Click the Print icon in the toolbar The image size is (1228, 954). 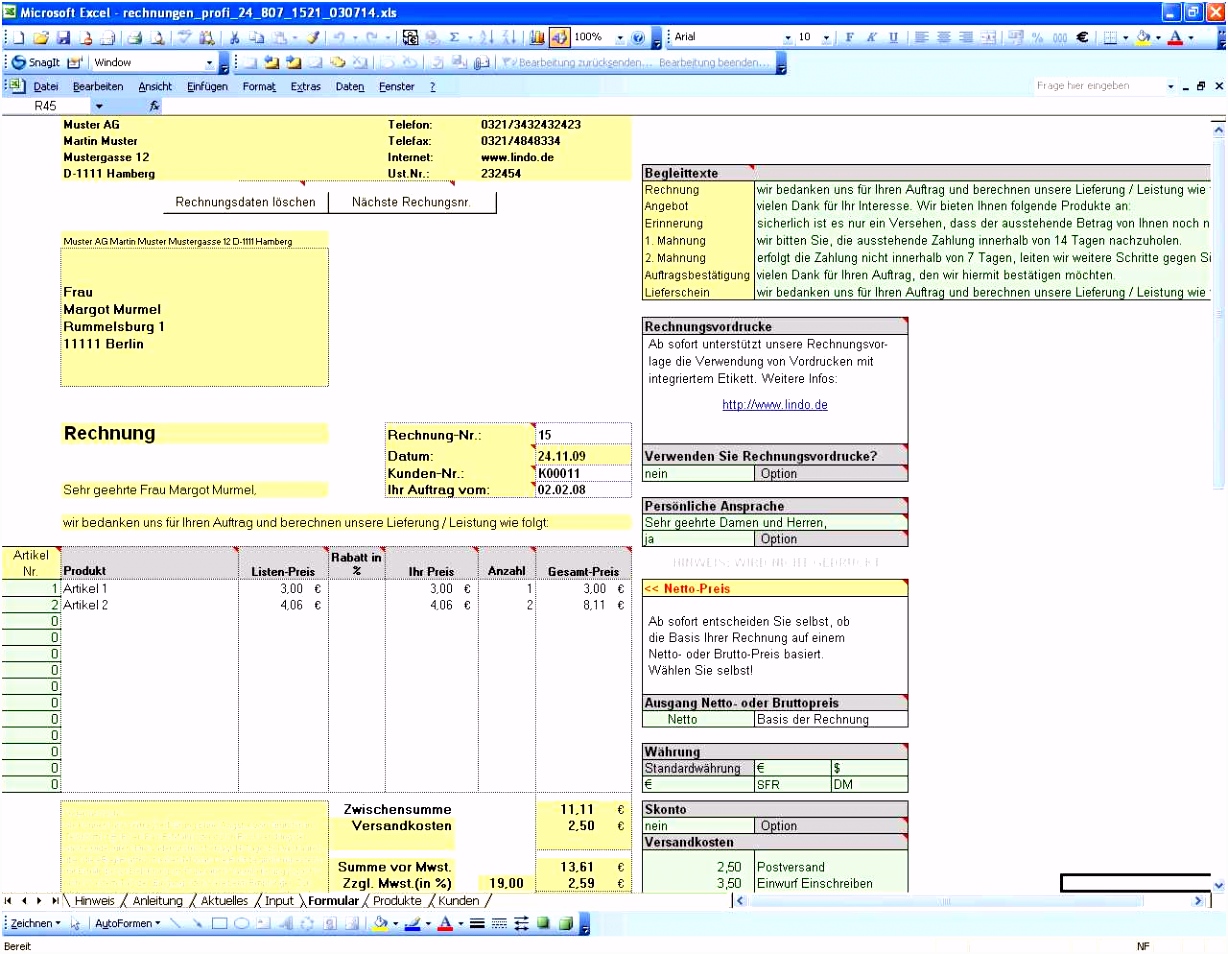click(134, 38)
